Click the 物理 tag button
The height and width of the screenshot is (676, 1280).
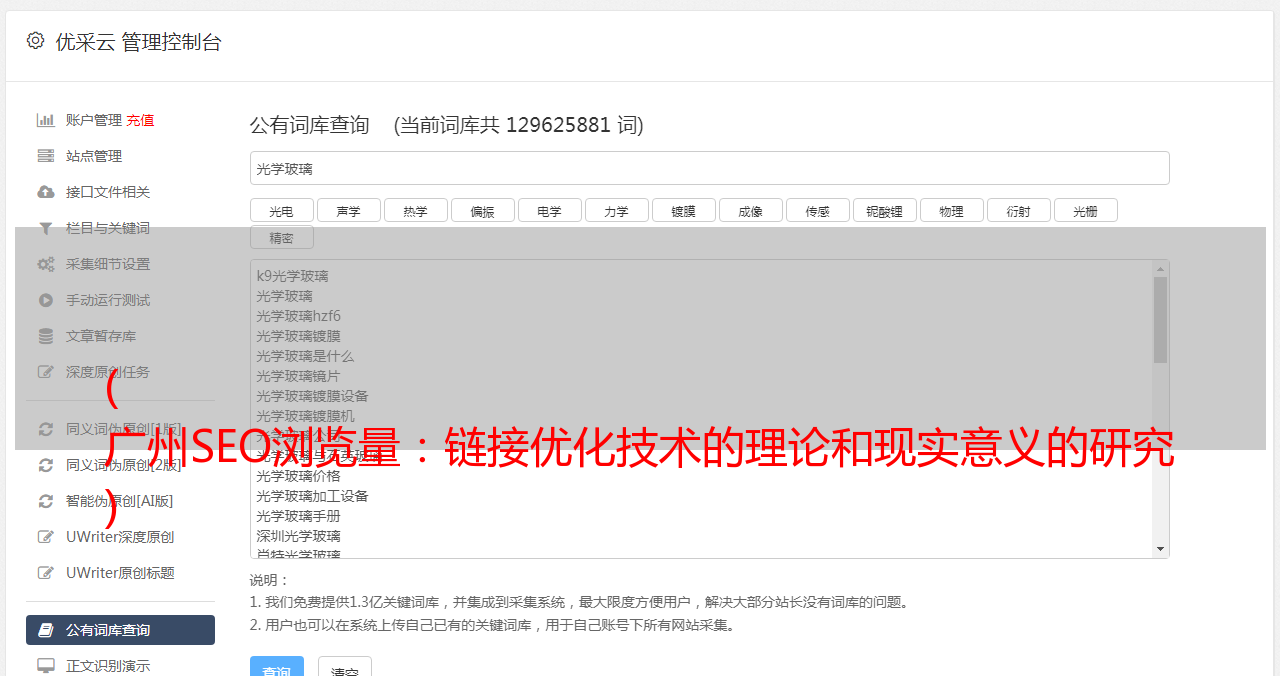(x=951, y=210)
